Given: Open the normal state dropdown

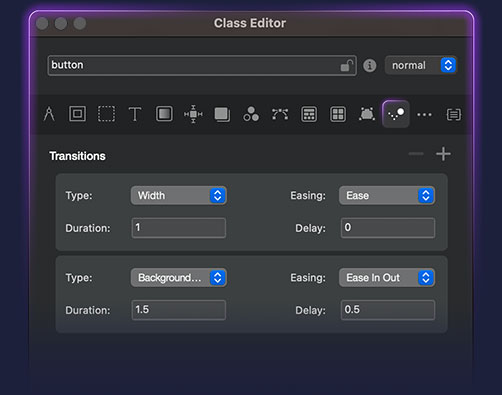Looking at the screenshot, I should click(x=421, y=65).
